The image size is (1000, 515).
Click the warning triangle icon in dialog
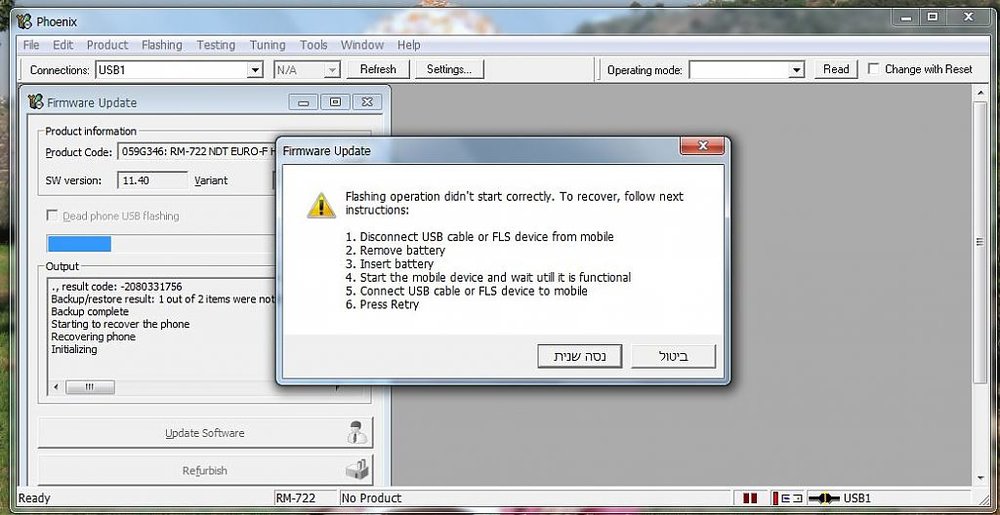[321, 206]
